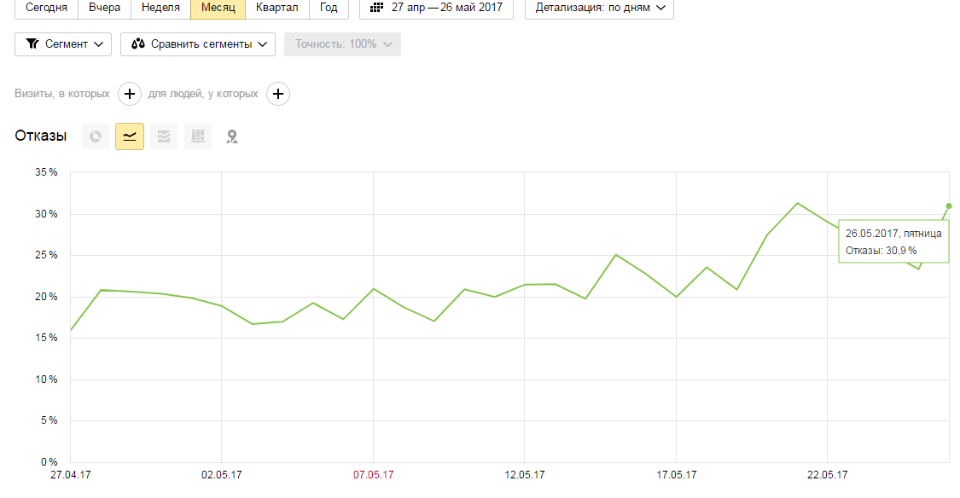Click the 07.05.17 red axis date
Image resolution: width=960 pixels, height=498 pixels.
(x=373, y=475)
